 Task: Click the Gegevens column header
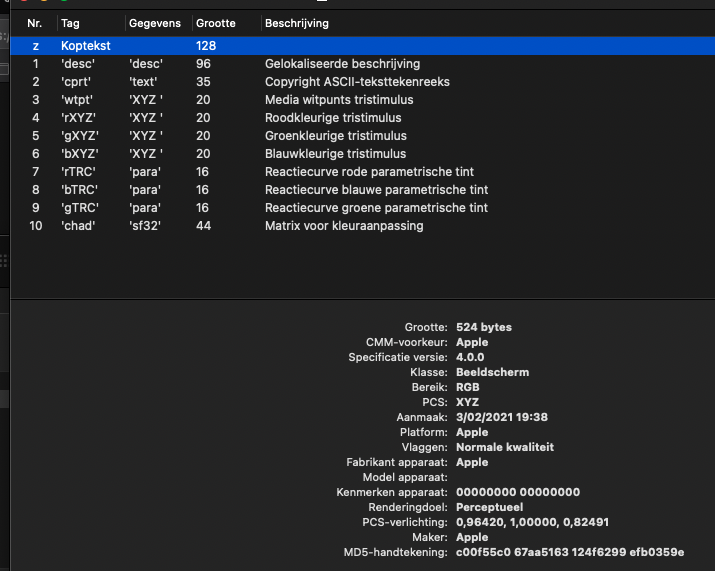coord(153,23)
